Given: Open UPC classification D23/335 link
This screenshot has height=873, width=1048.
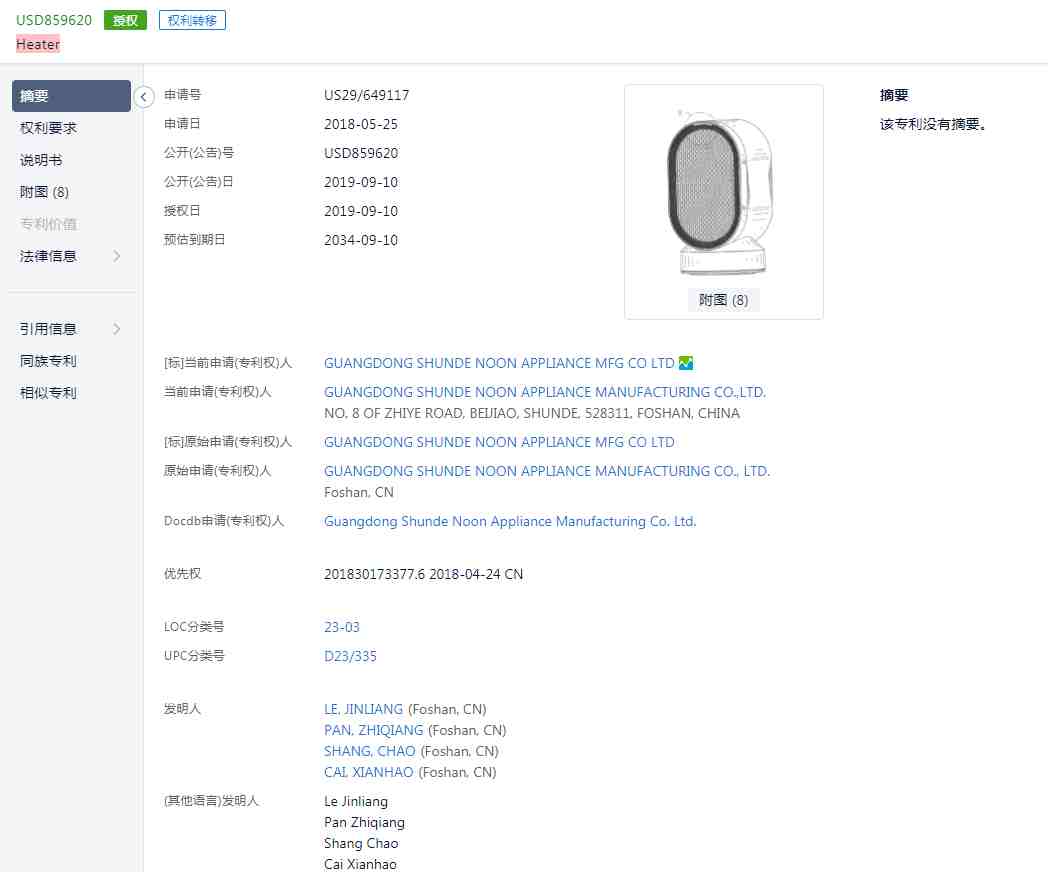Looking at the screenshot, I should pyautogui.click(x=350, y=656).
